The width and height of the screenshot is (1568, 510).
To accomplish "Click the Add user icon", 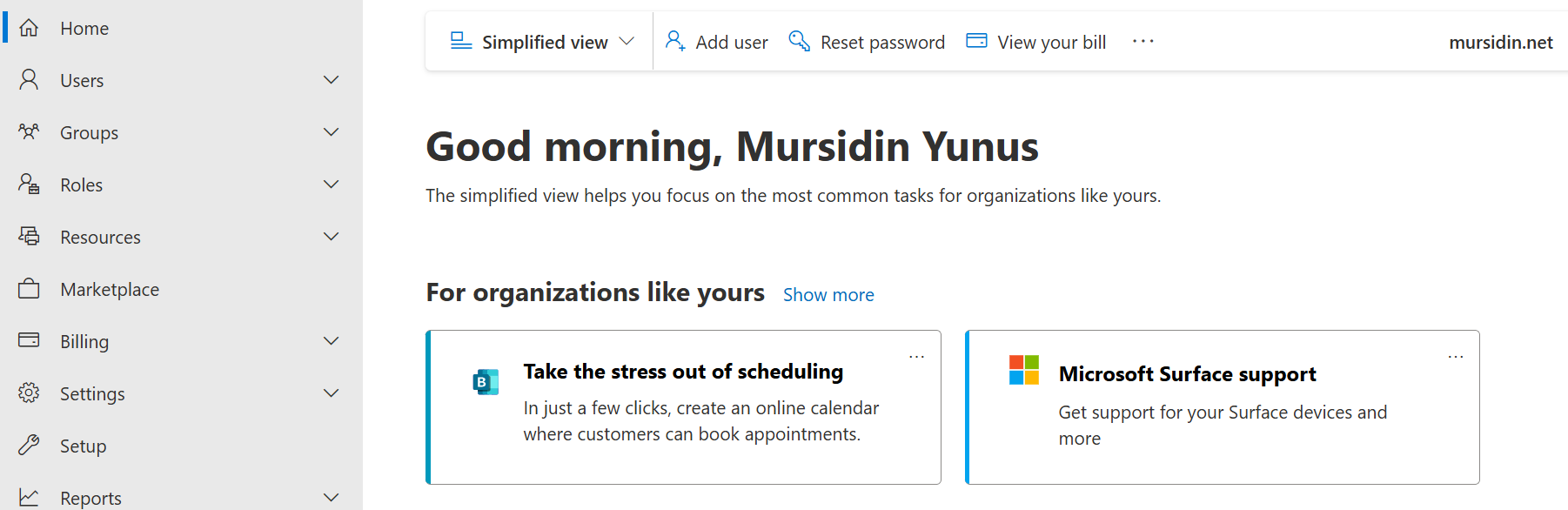I will 675,41.
